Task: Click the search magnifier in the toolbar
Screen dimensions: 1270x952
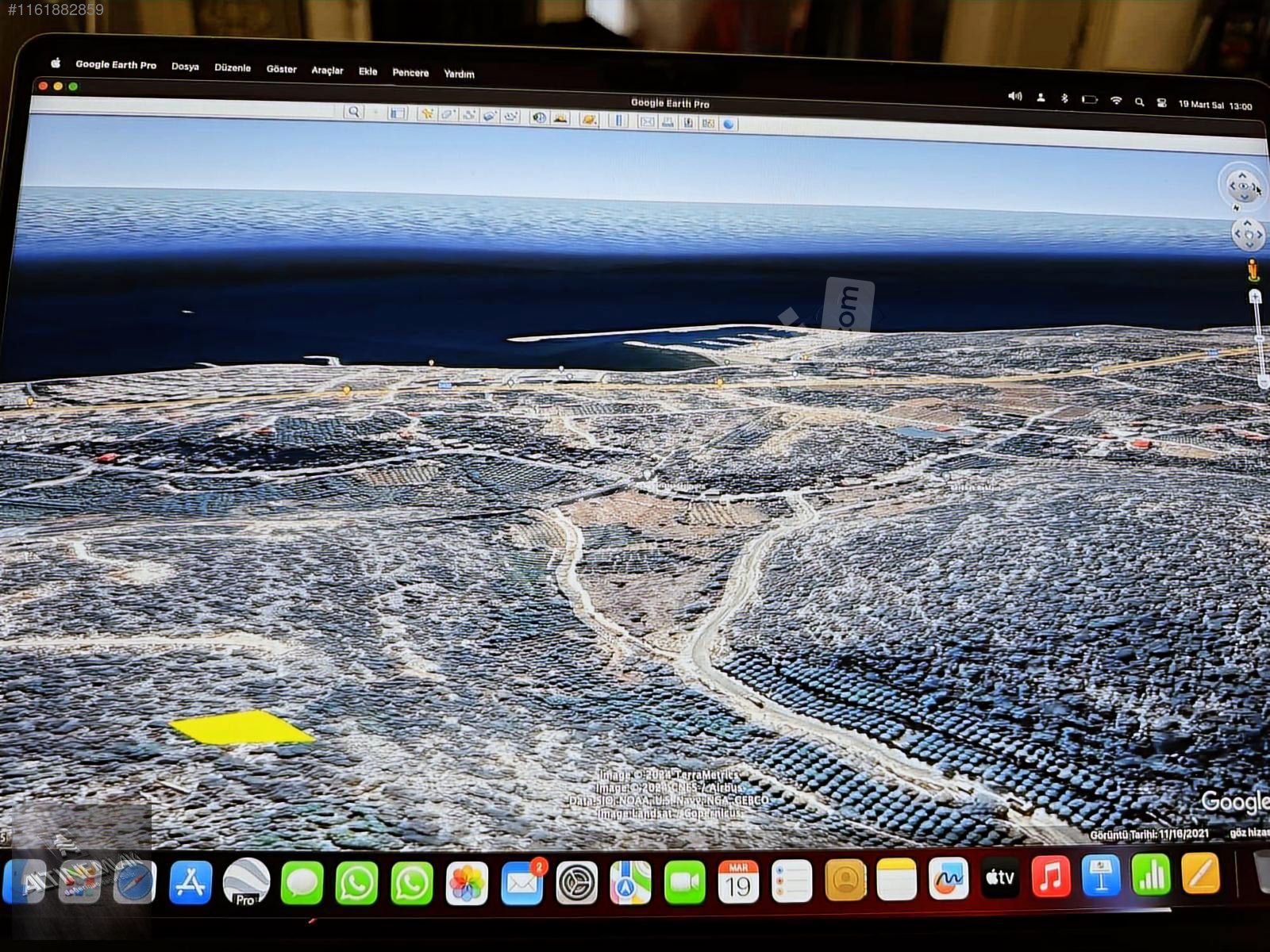Action: point(353,113)
